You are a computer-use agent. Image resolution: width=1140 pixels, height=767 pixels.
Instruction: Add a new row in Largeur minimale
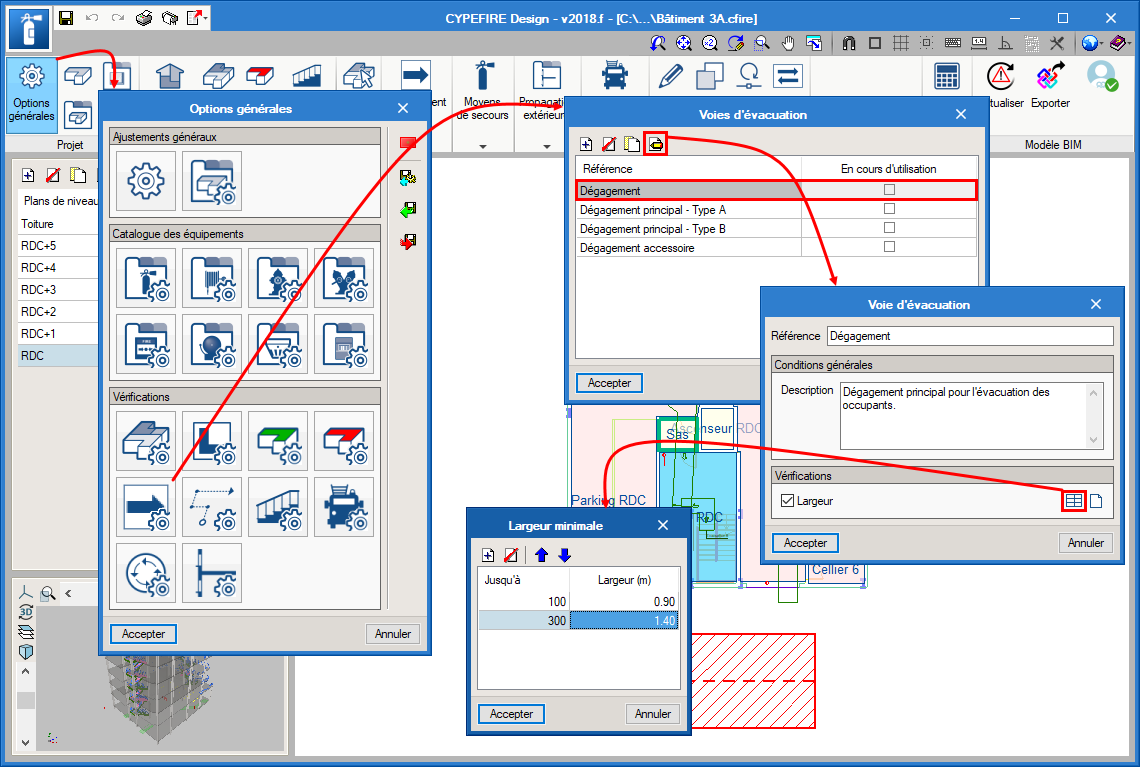point(489,555)
